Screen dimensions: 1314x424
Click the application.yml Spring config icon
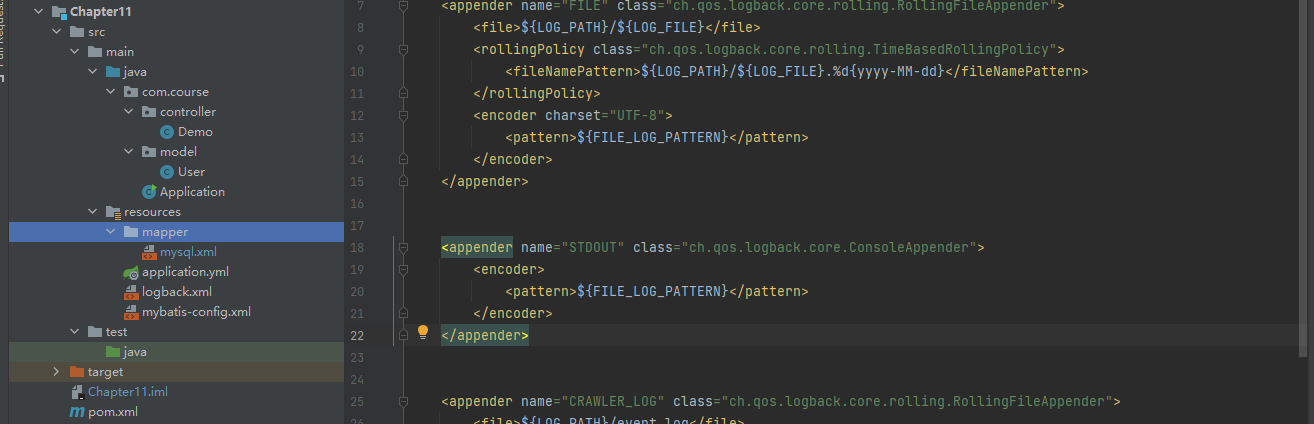point(131,272)
